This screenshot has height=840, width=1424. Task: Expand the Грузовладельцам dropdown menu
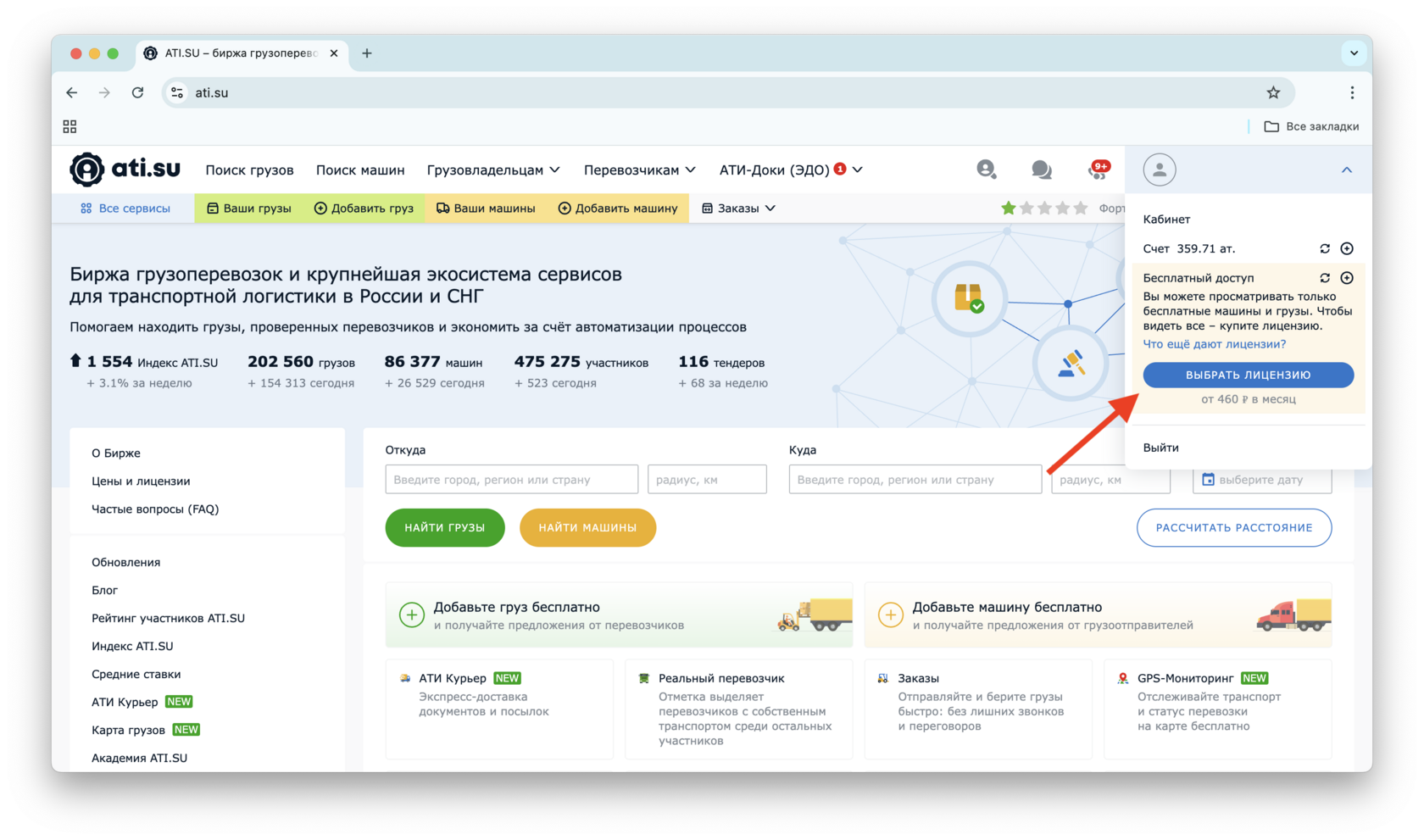[x=493, y=170]
